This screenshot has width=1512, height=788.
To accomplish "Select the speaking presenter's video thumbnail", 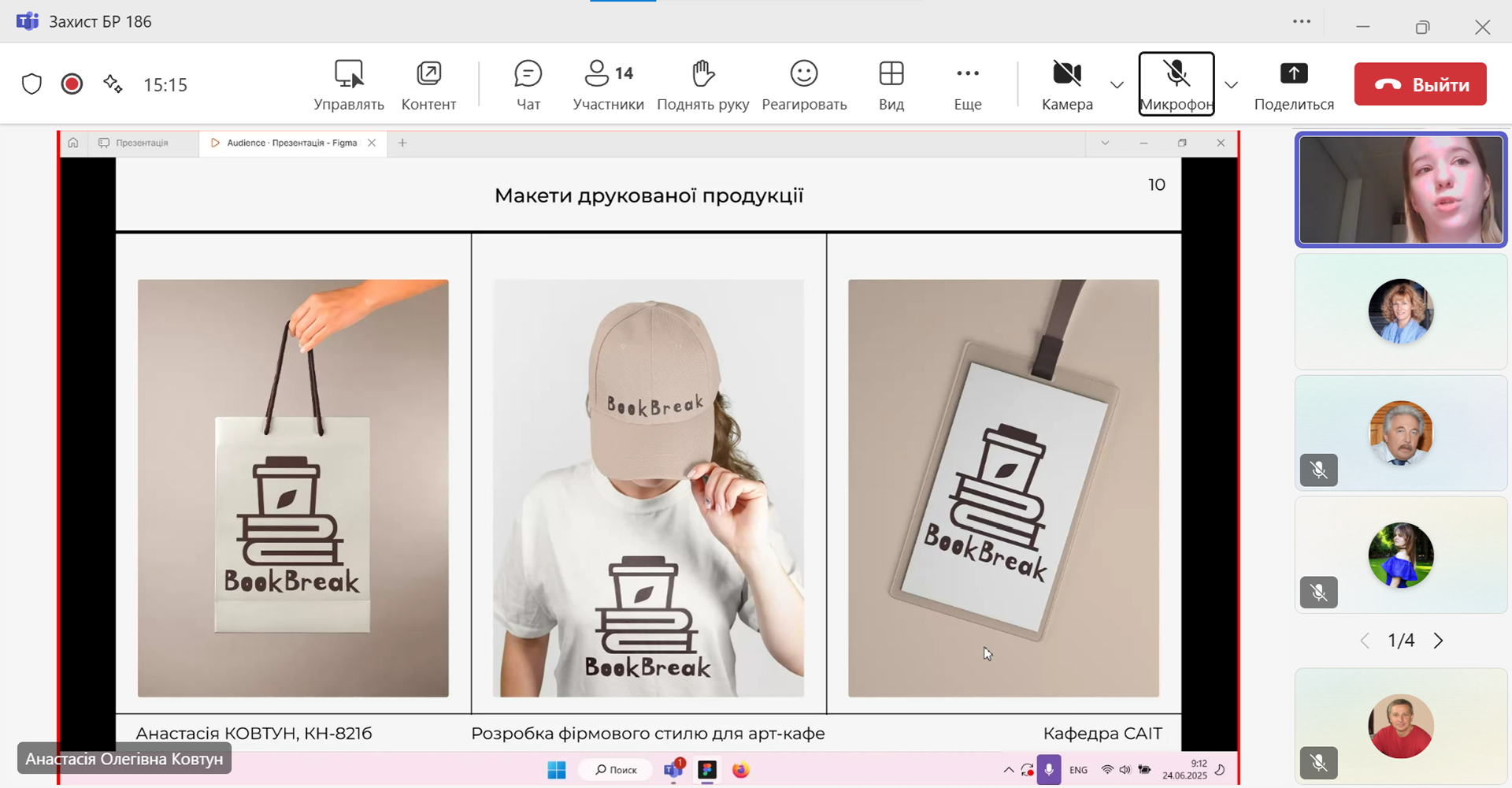I will click(1400, 190).
